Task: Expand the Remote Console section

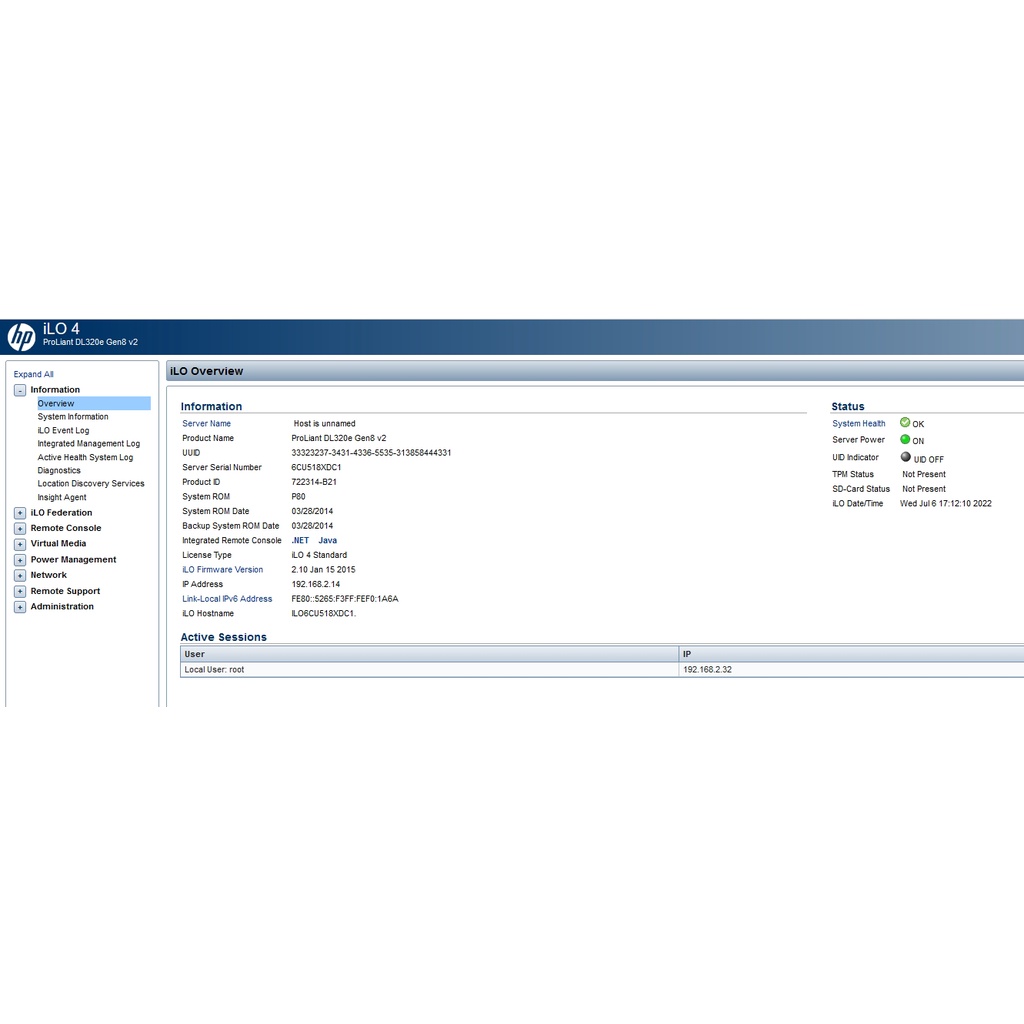Action: click(20, 528)
